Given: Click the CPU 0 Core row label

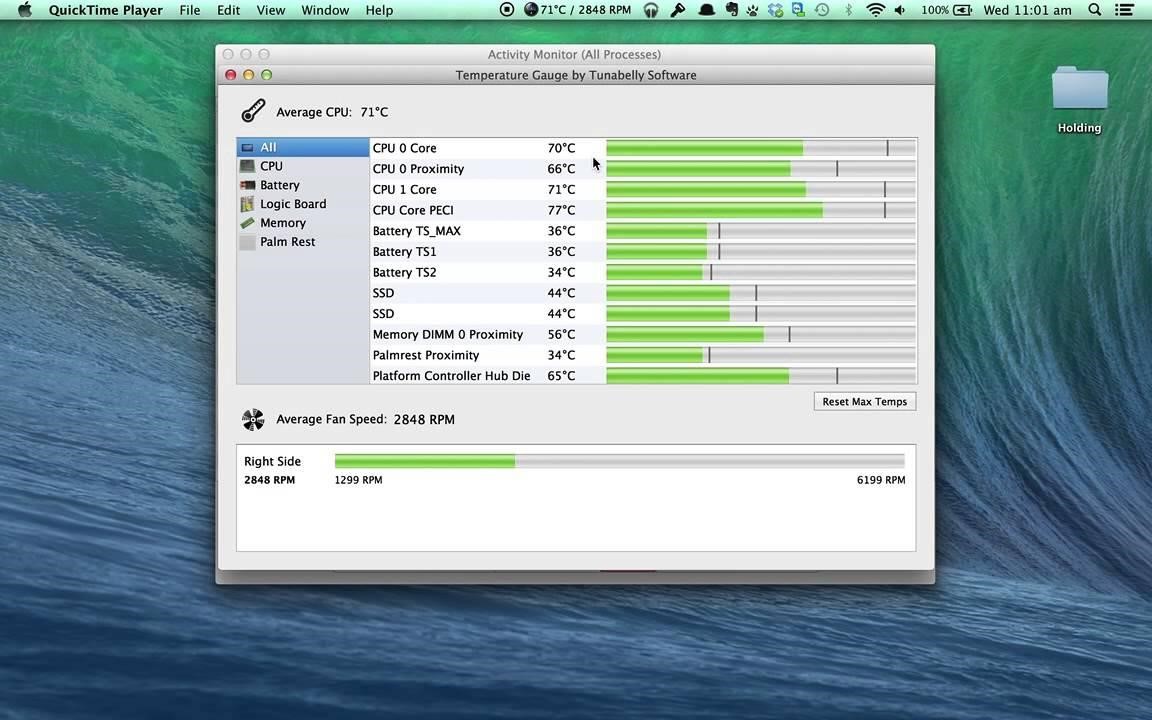Looking at the screenshot, I should (404, 148).
